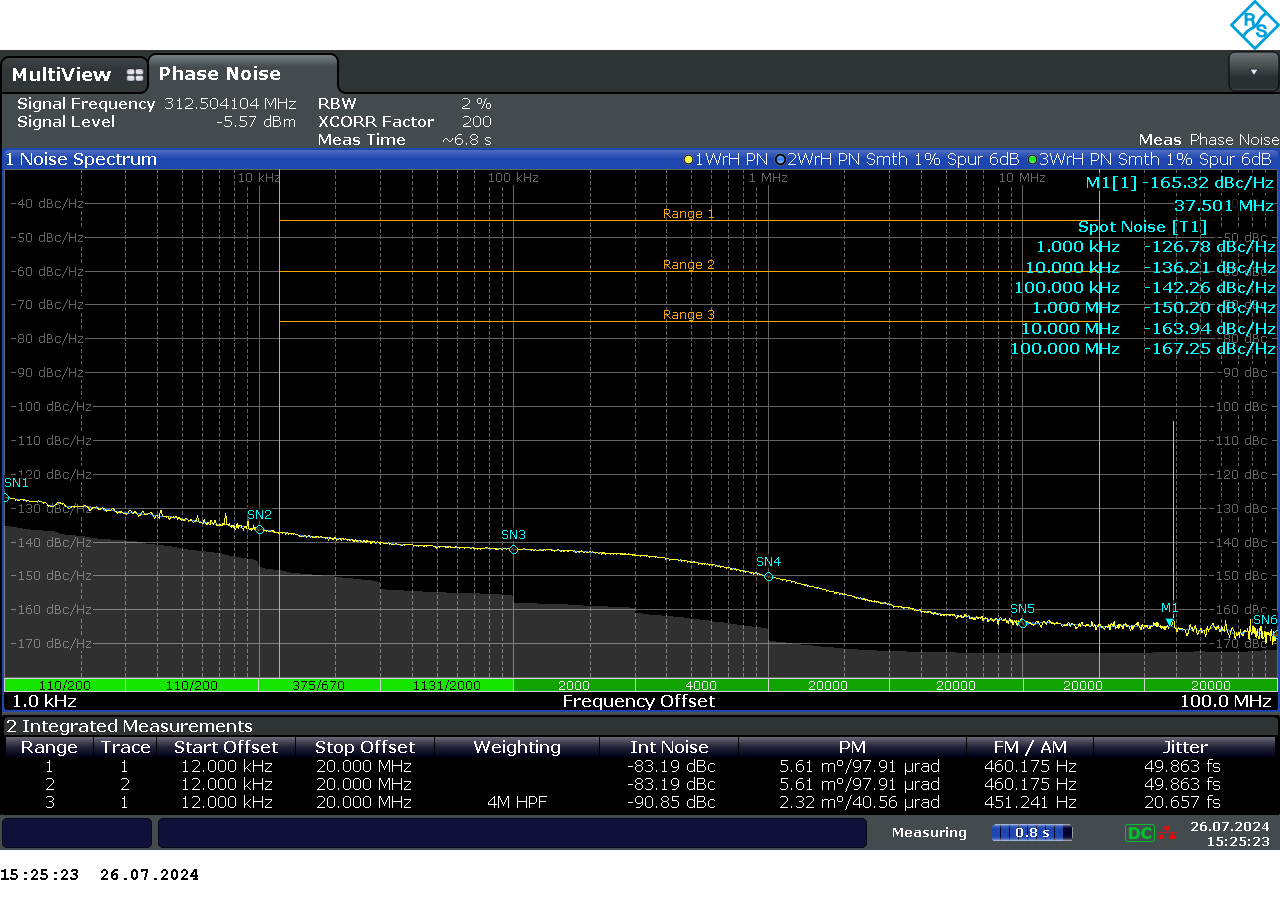
Task: Click the MultiView grid icon
Action: click(135, 75)
